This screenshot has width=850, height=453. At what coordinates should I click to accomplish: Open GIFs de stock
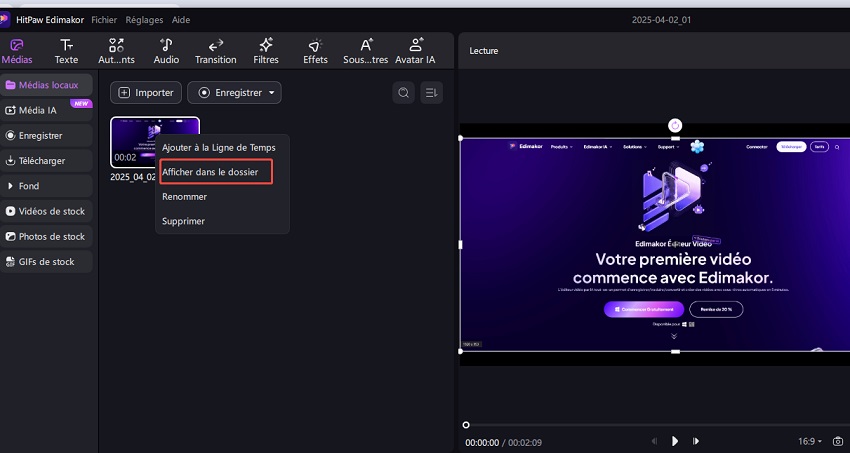pos(46,262)
